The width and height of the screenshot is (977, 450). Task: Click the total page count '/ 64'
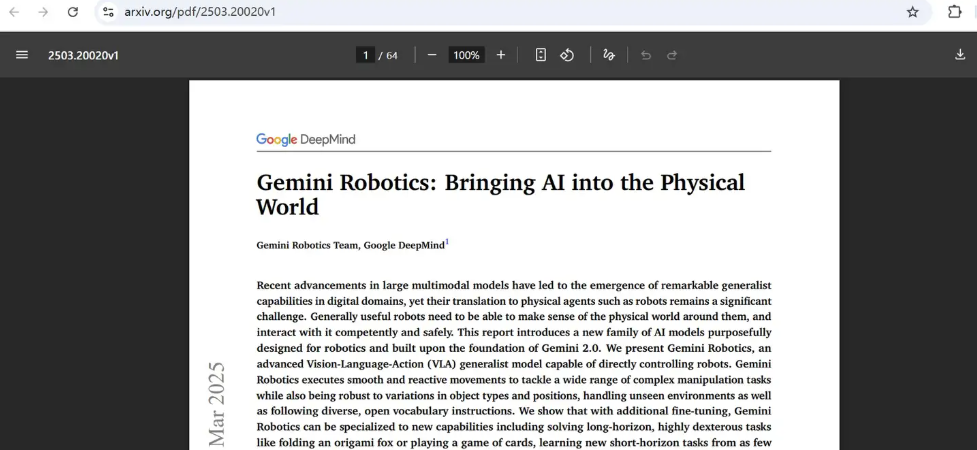point(388,55)
